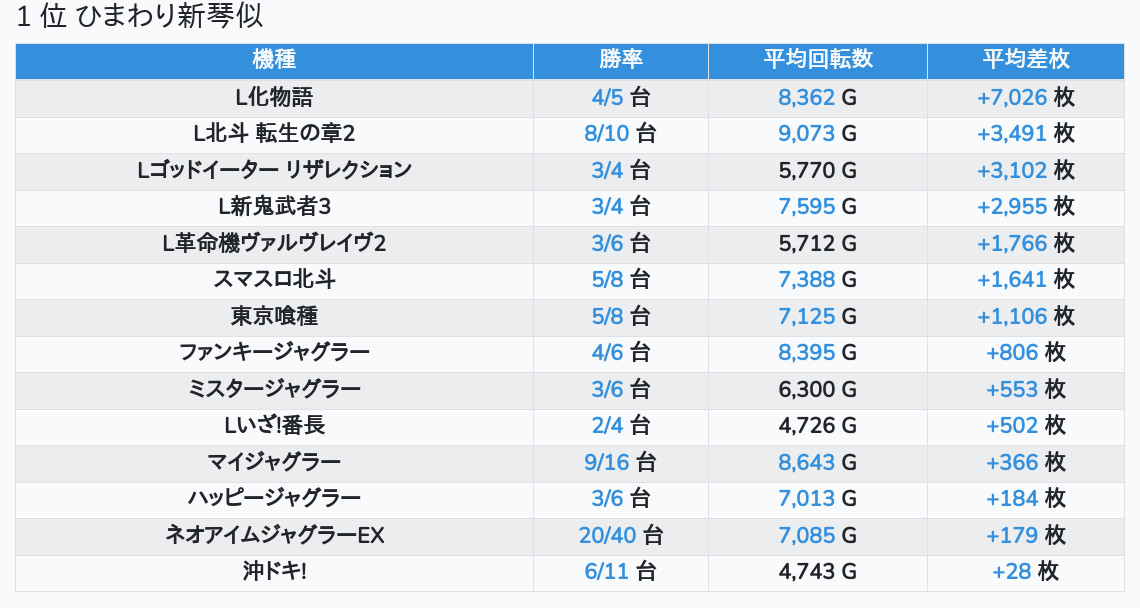Image resolution: width=1140 pixels, height=608 pixels.
Task: Click the ミスタージャグラー row name
Action: pos(274,389)
